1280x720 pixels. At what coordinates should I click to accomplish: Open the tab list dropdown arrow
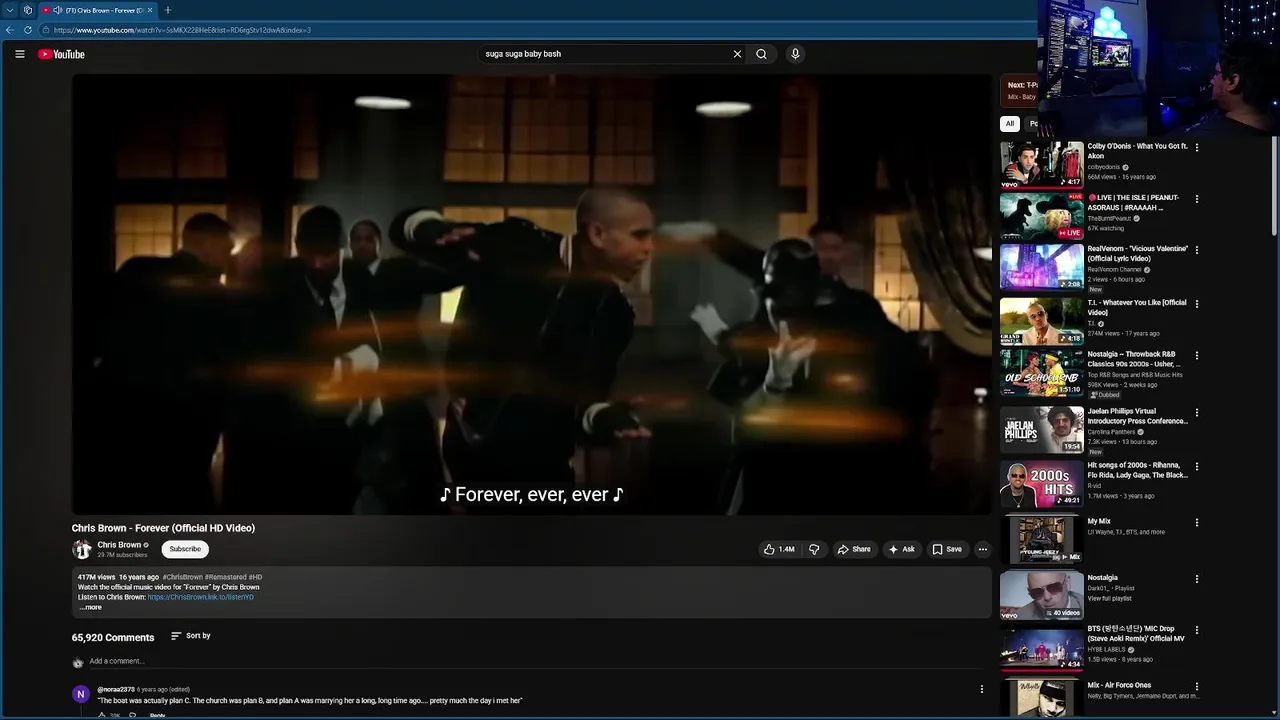click(9, 10)
